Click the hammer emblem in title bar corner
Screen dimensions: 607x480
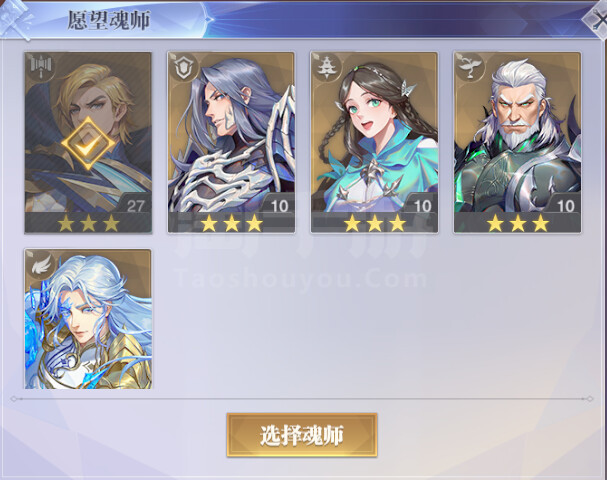coord(15,19)
